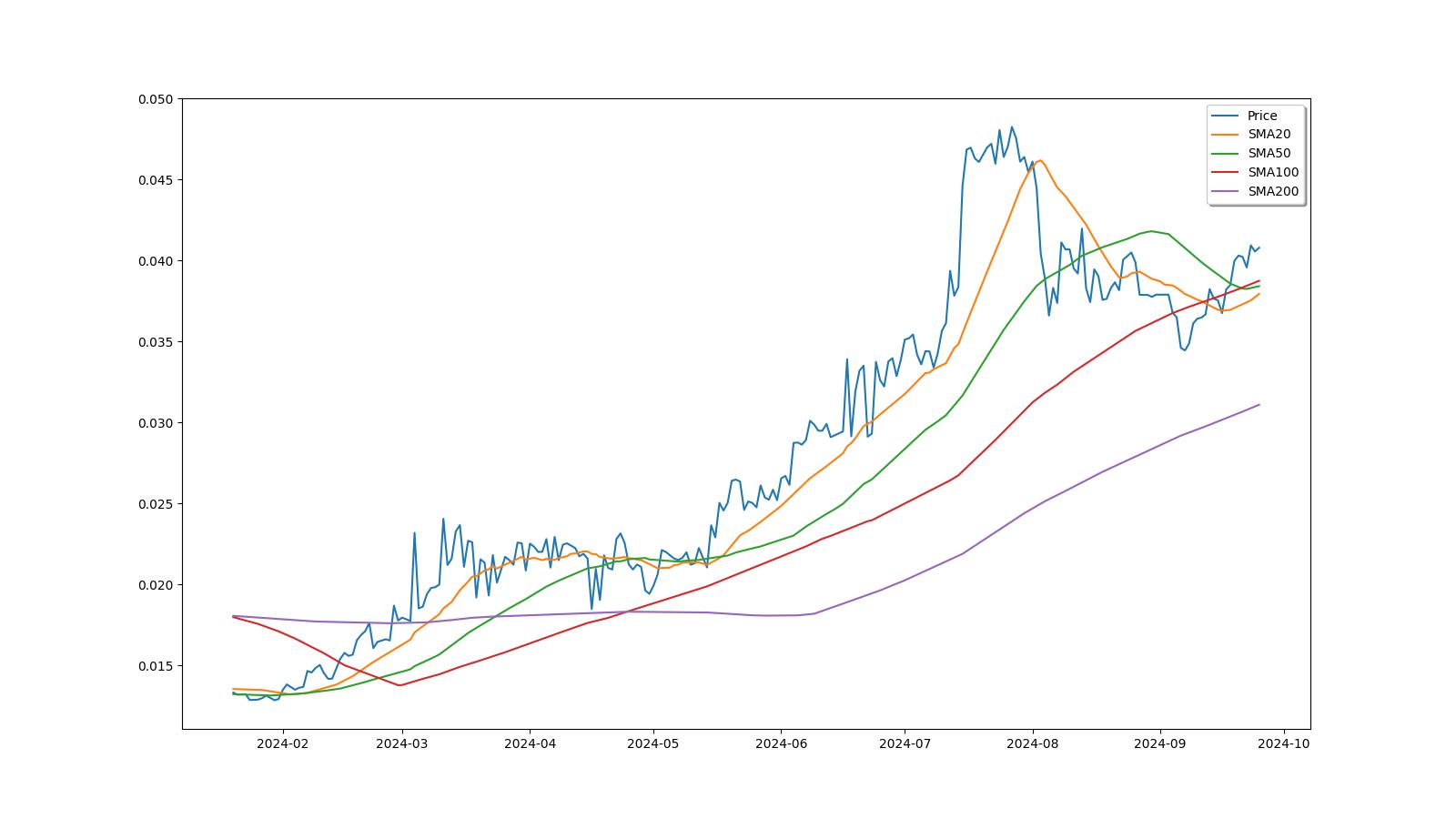Click the price peak near late July 2024
This screenshot has width=1456, height=819.
[1011, 127]
